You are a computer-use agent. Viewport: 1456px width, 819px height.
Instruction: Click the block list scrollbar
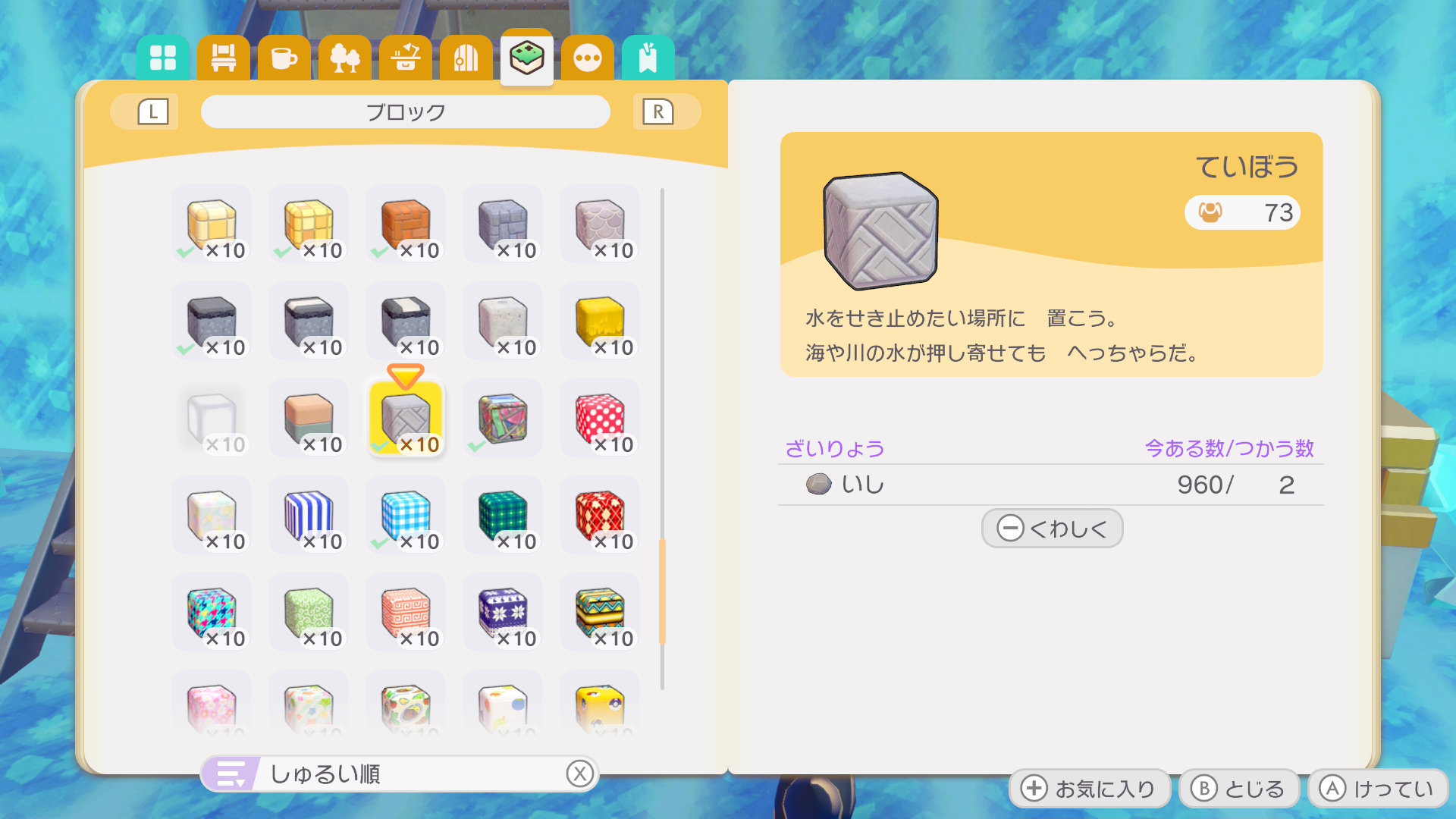point(662,591)
